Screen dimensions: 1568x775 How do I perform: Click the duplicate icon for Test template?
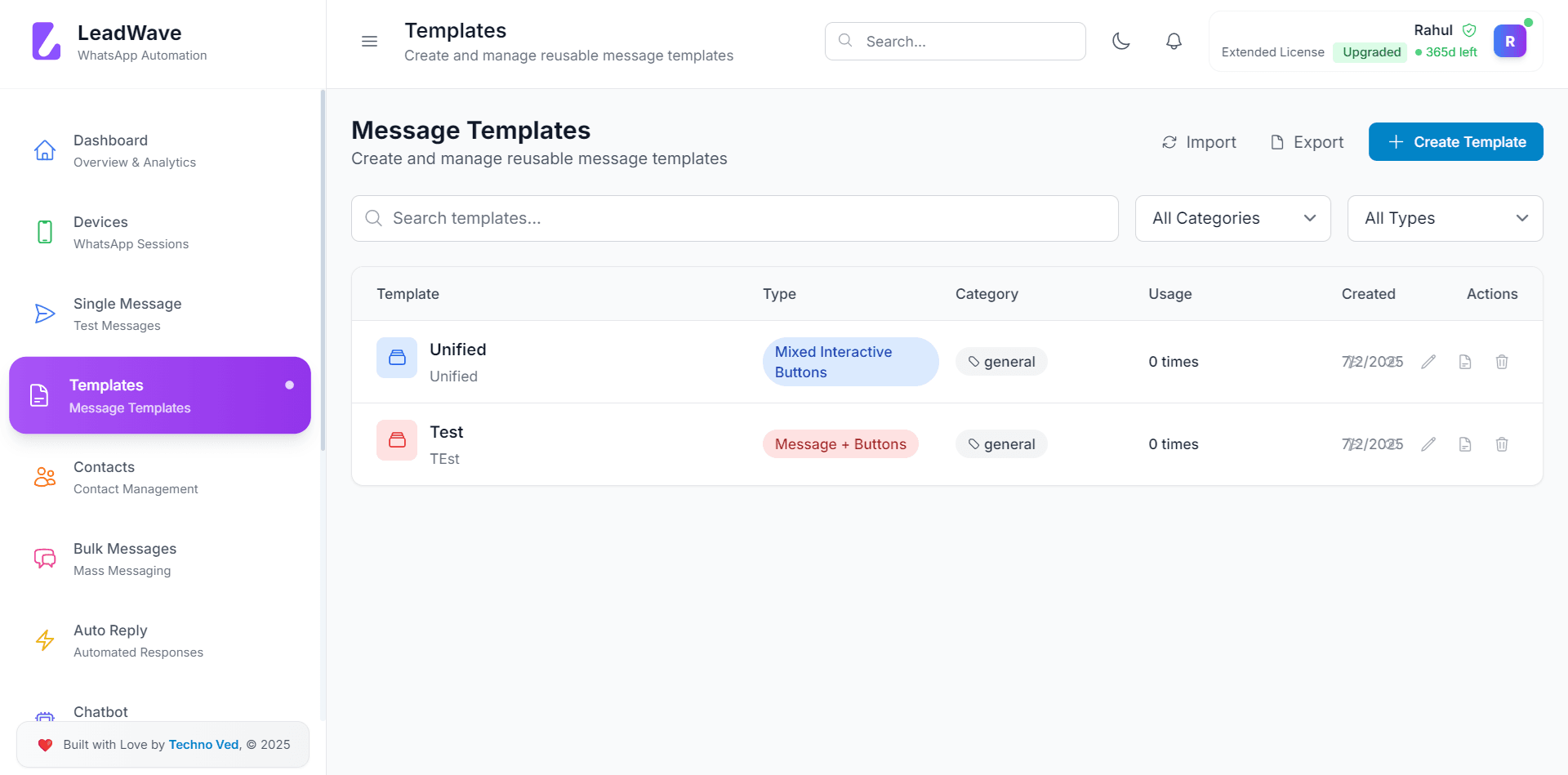pyautogui.click(x=1465, y=444)
